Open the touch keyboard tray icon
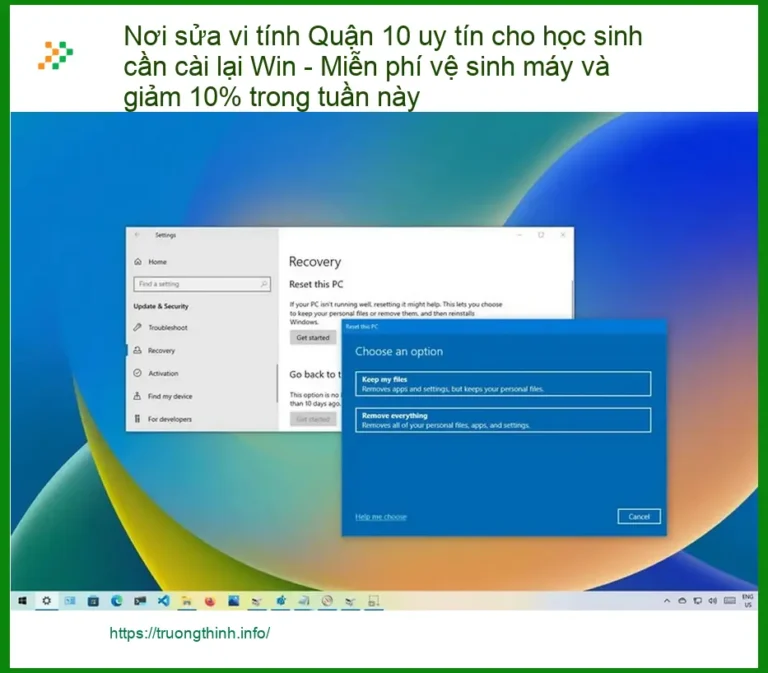768x673 pixels. (730, 601)
